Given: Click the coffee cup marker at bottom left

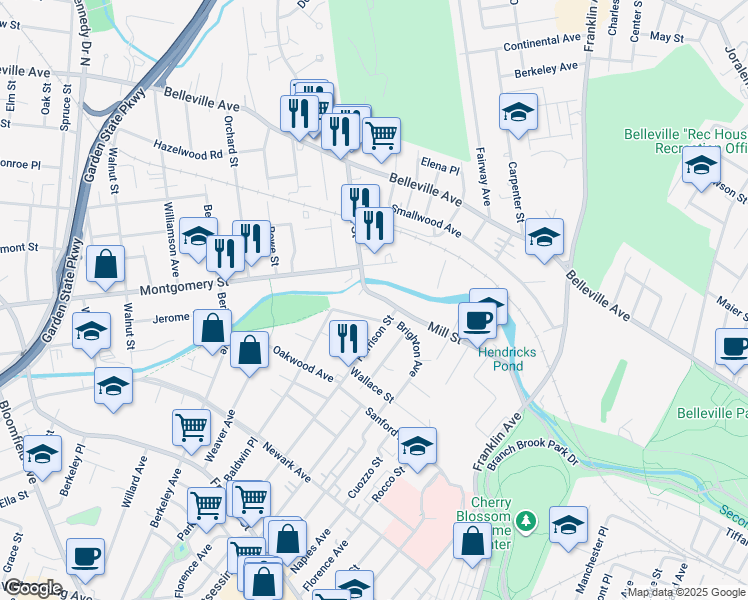Looking at the screenshot, I should tap(85, 556).
